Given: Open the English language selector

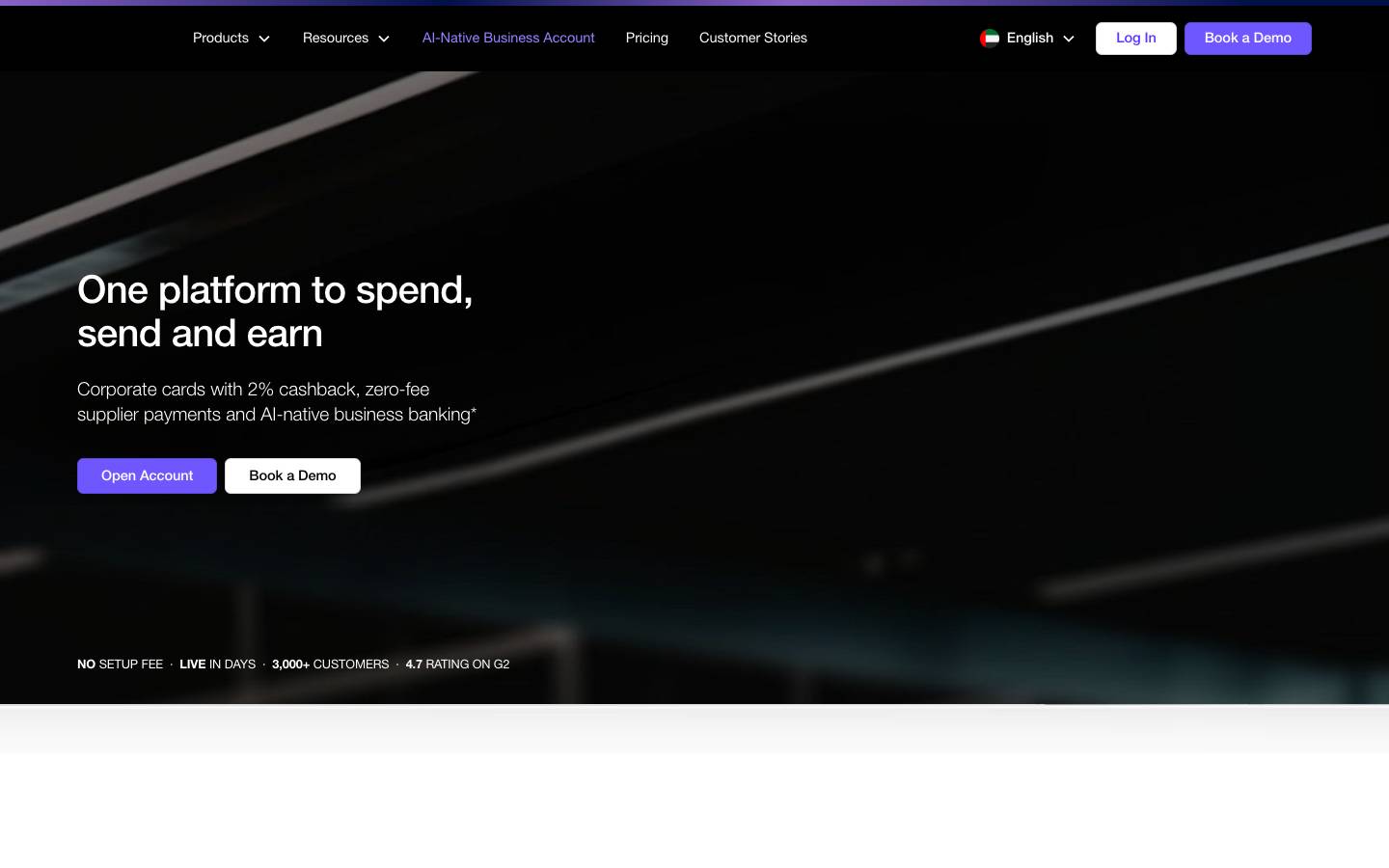Looking at the screenshot, I should pos(1027,39).
